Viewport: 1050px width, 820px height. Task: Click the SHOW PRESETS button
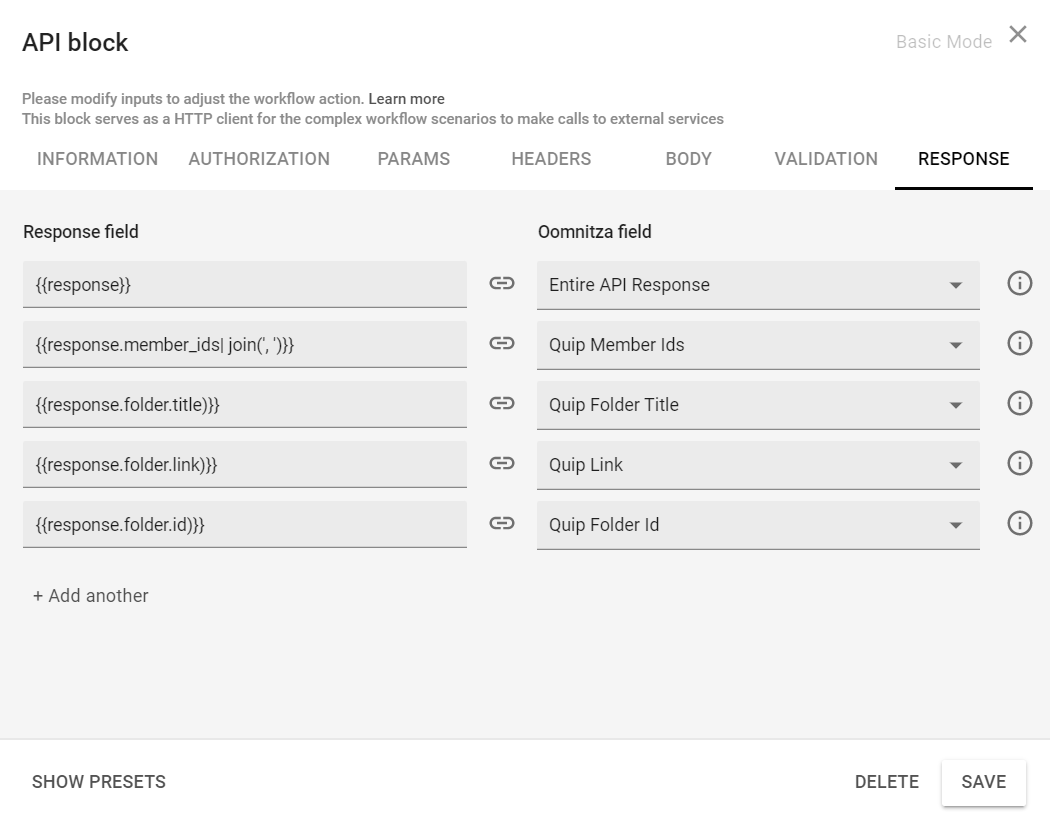[98, 782]
